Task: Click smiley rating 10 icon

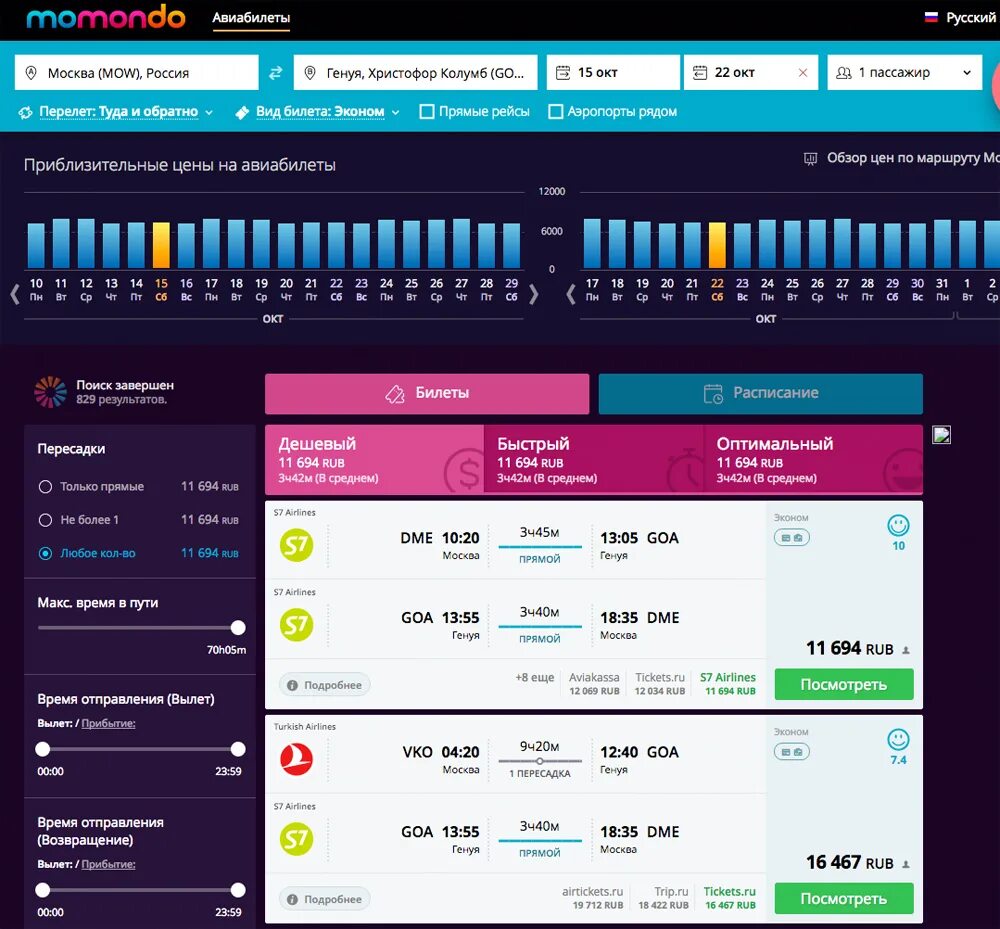Action: 898,525
